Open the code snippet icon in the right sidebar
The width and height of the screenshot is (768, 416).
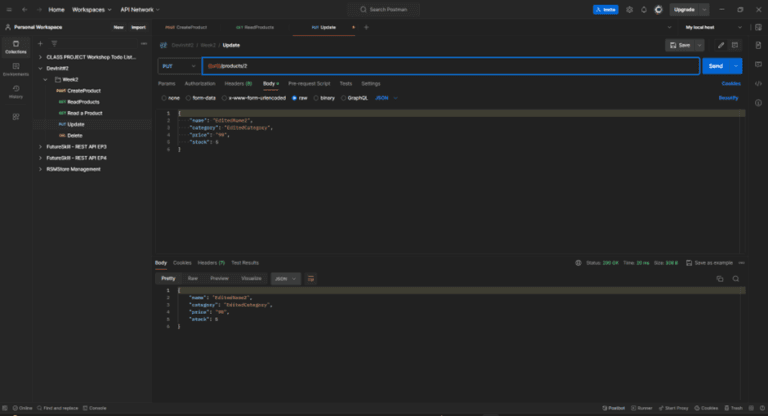tap(758, 84)
